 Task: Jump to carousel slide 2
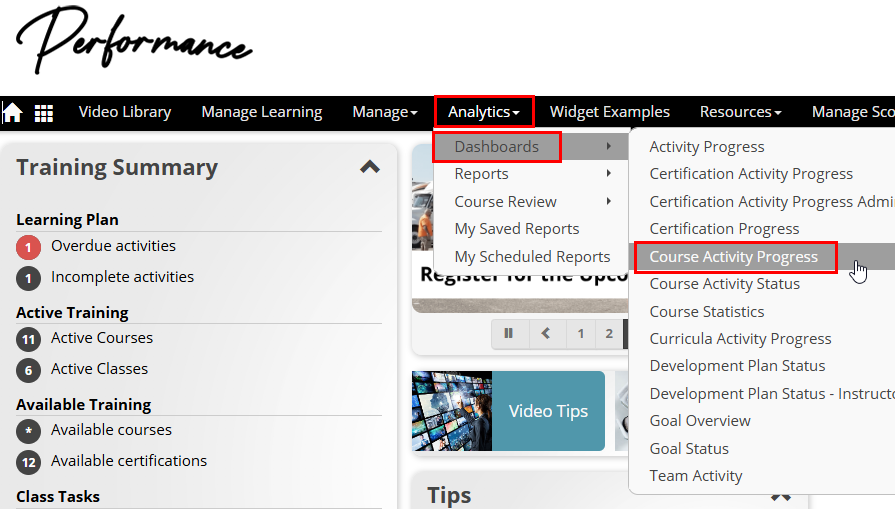point(609,334)
